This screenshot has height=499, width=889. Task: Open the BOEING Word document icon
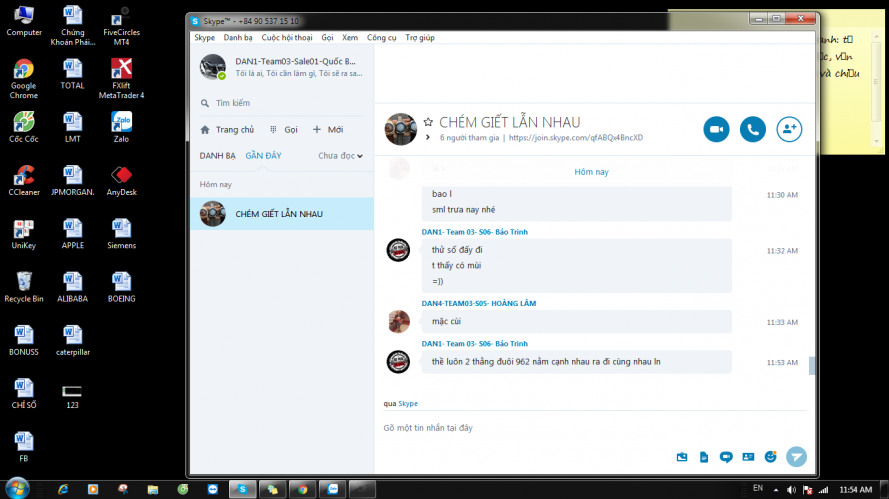[x=121, y=287]
